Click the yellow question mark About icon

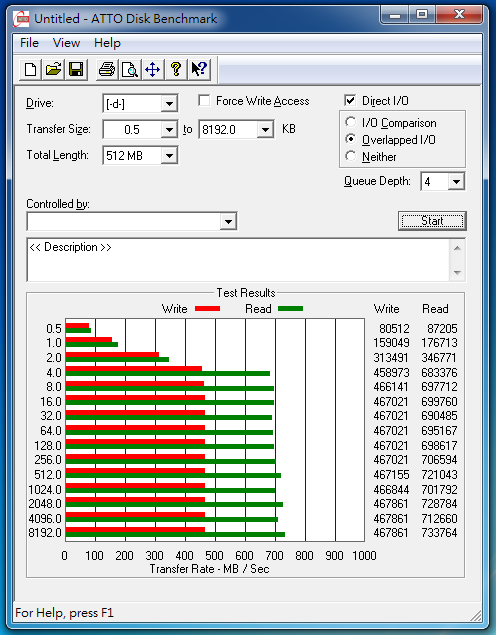coord(176,69)
